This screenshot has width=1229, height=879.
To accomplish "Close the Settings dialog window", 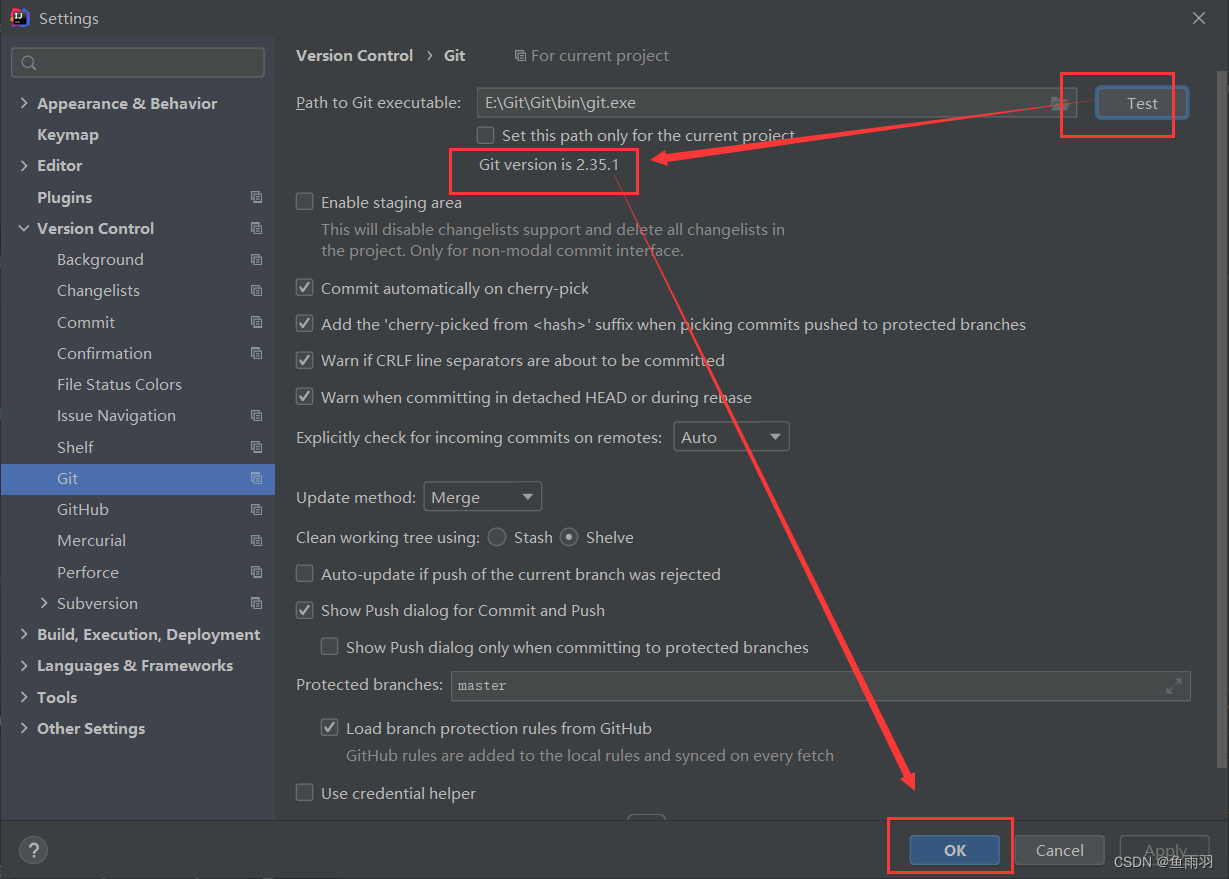I will [x=1199, y=18].
